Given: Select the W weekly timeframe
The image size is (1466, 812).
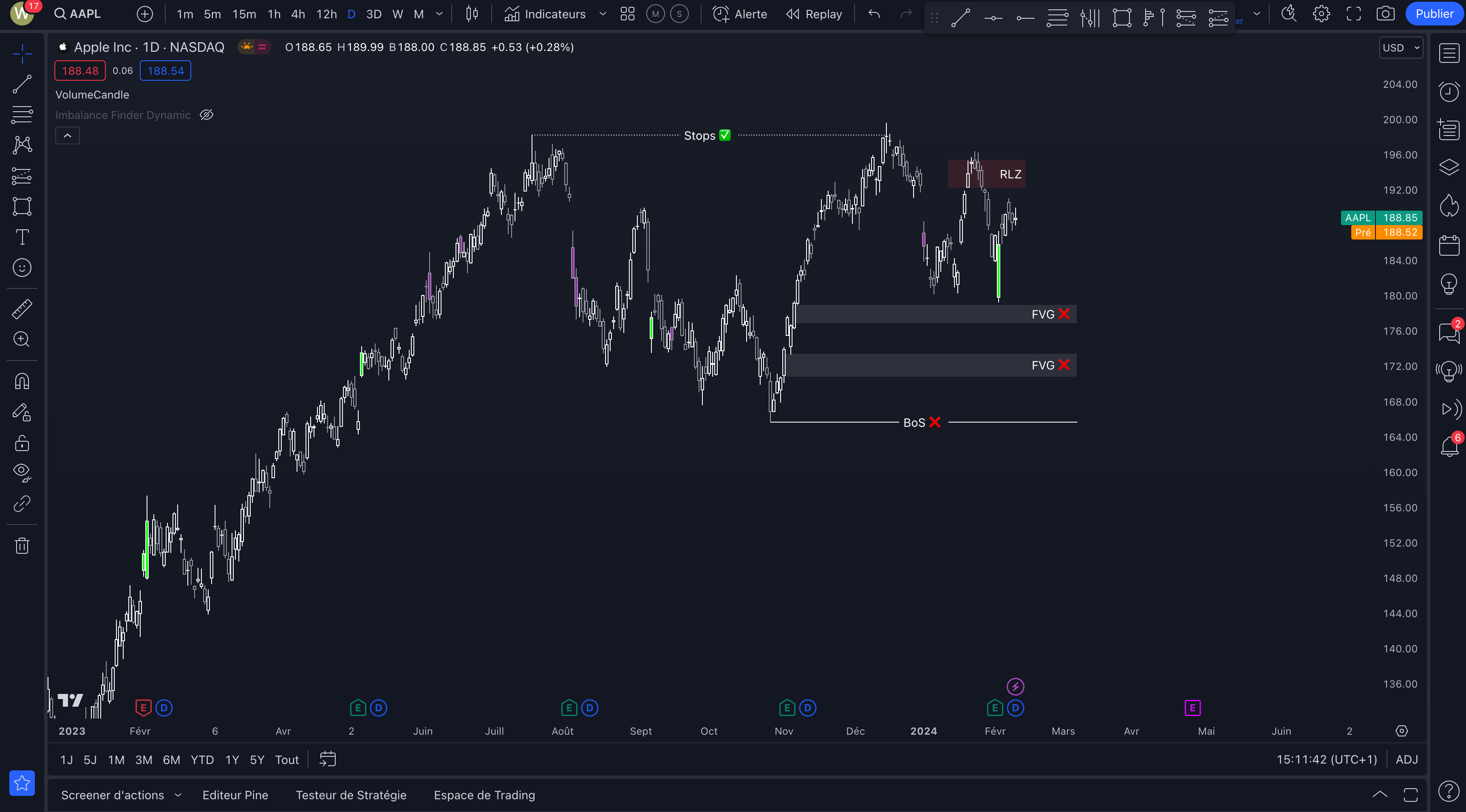Looking at the screenshot, I should pyautogui.click(x=398, y=14).
